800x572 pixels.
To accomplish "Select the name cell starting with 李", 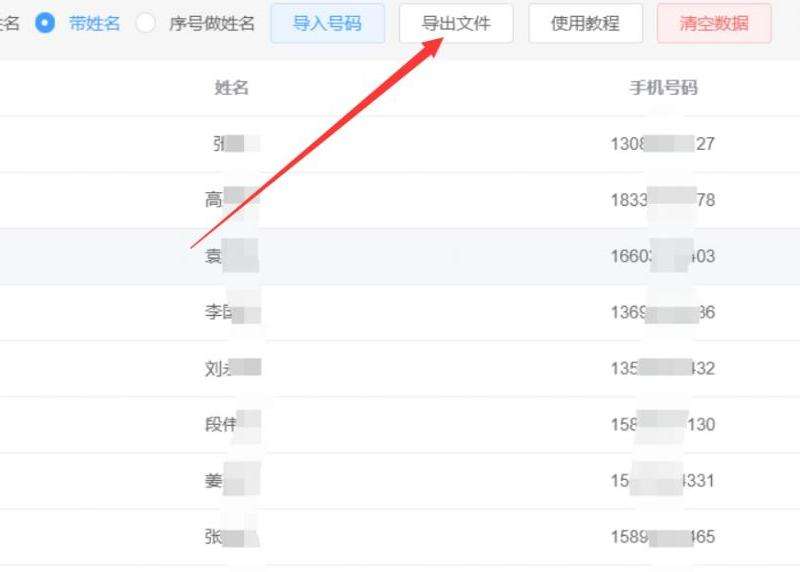I will 231,313.
